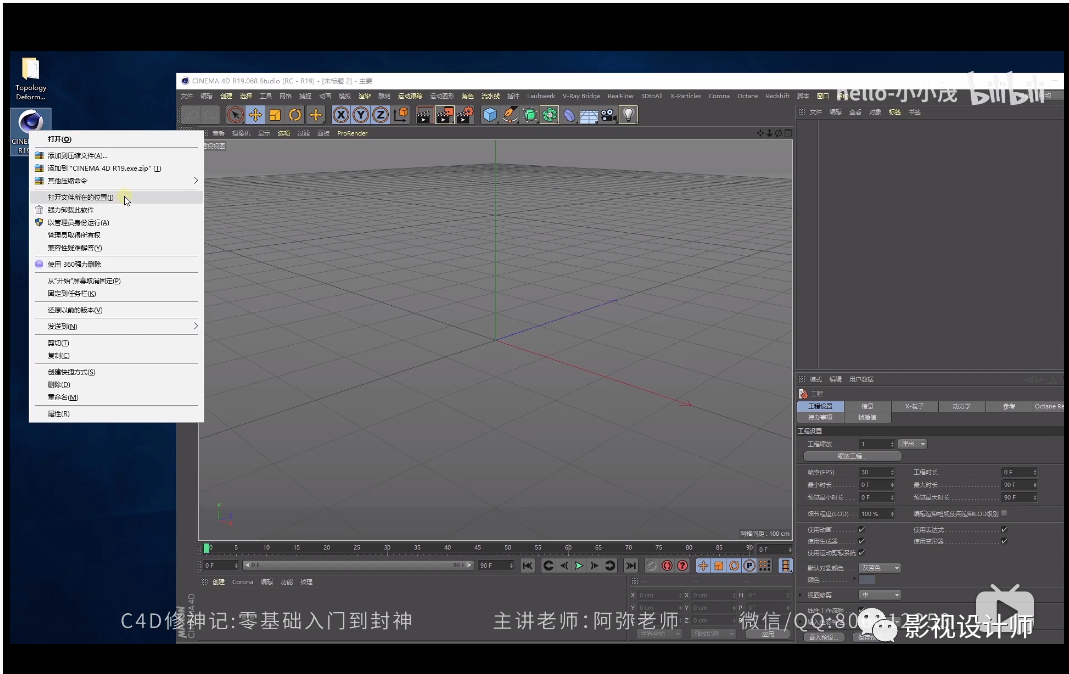Open default object color dropdown
This screenshot has width=1069, height=674.
pyautogui.click(x=880, y=568)
